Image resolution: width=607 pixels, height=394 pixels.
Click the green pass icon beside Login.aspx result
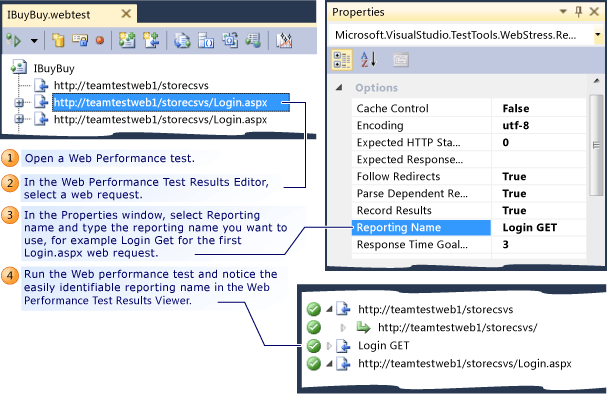[314, 364]
